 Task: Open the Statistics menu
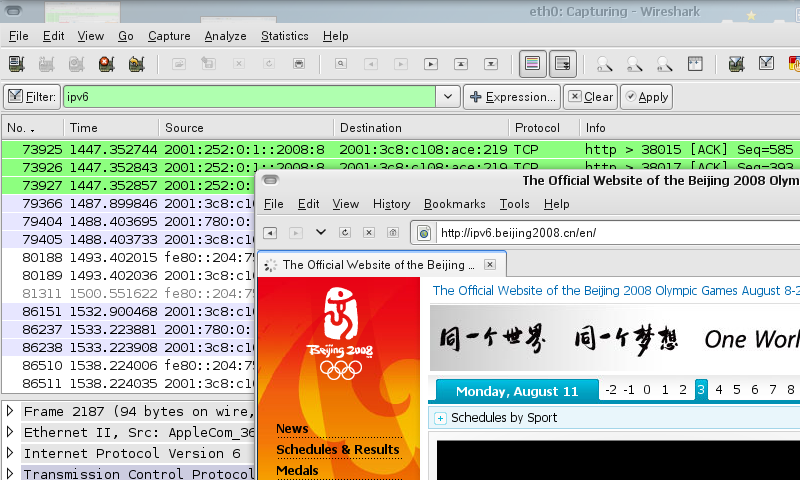[x=285, y=36]
